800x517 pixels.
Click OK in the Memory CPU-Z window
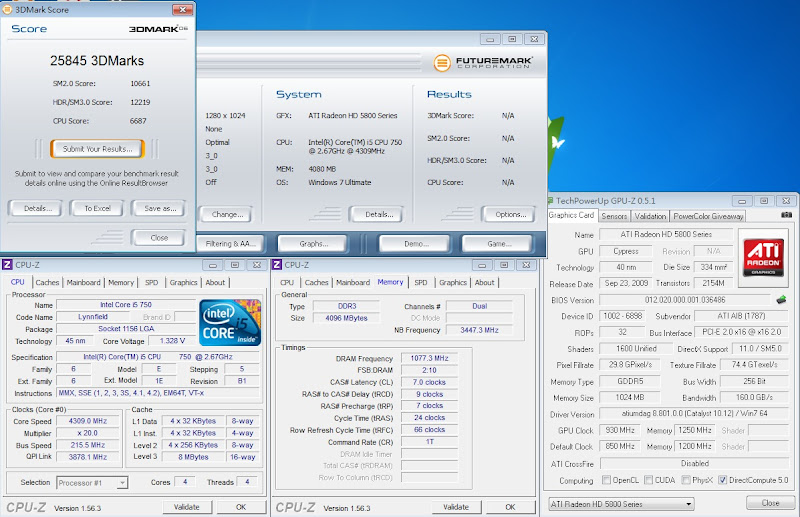[510, 507]
